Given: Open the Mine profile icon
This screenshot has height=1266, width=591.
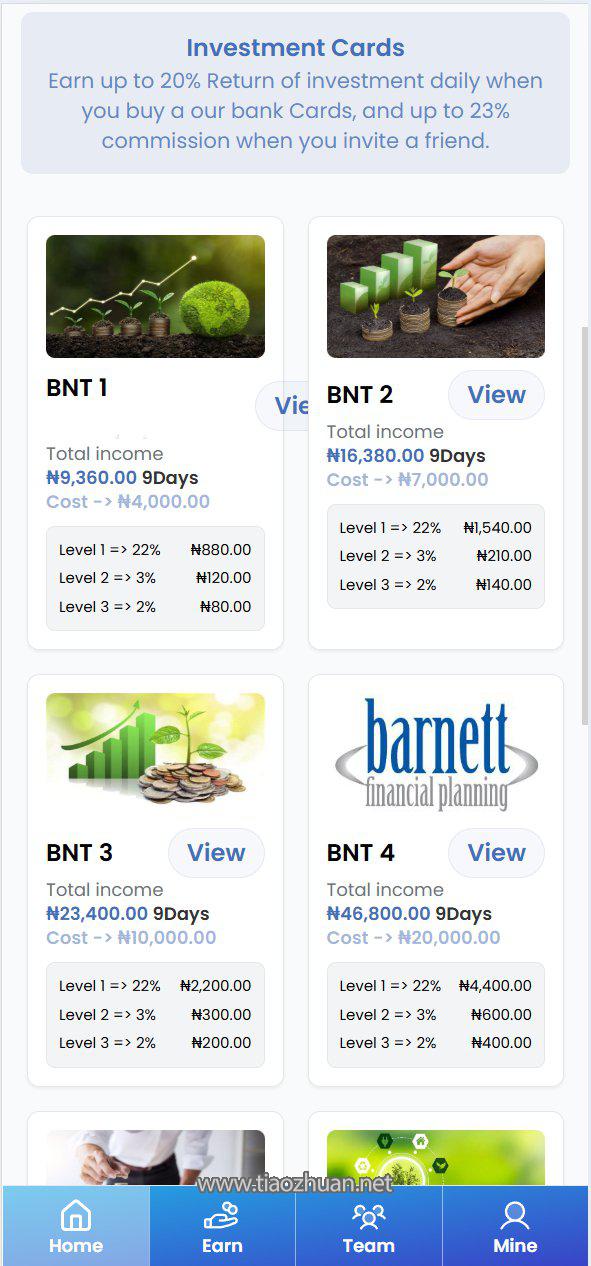Looking at the screenshot, I should (x=515, y=1216).
